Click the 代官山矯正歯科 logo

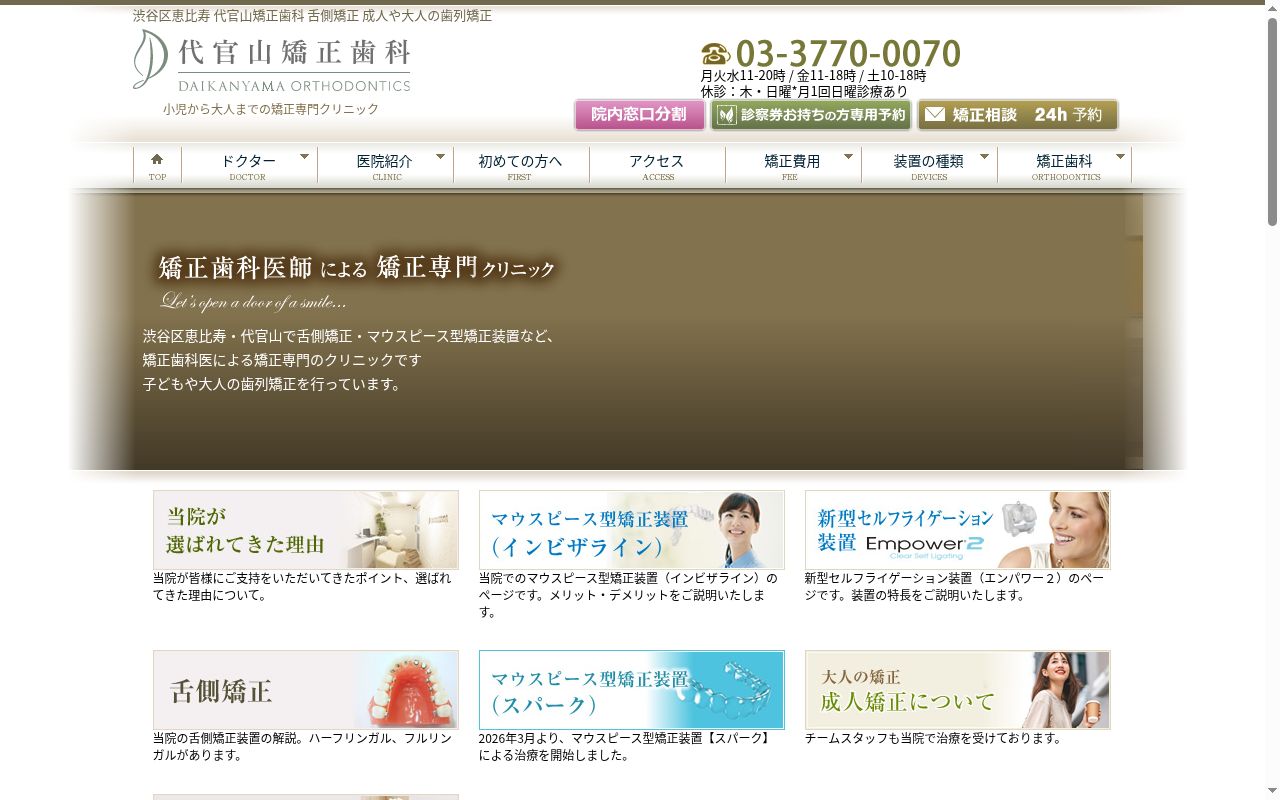coord(272,60)
